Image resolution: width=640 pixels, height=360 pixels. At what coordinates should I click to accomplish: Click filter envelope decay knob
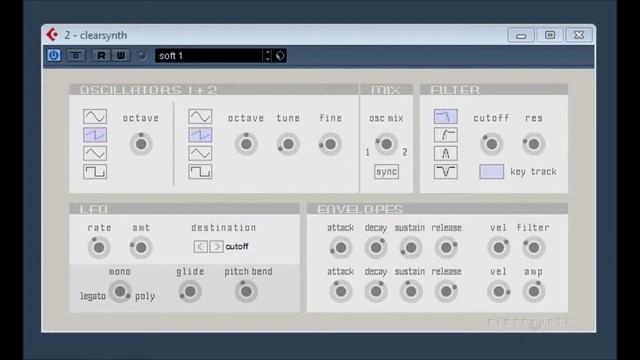[x=376, y=247]
